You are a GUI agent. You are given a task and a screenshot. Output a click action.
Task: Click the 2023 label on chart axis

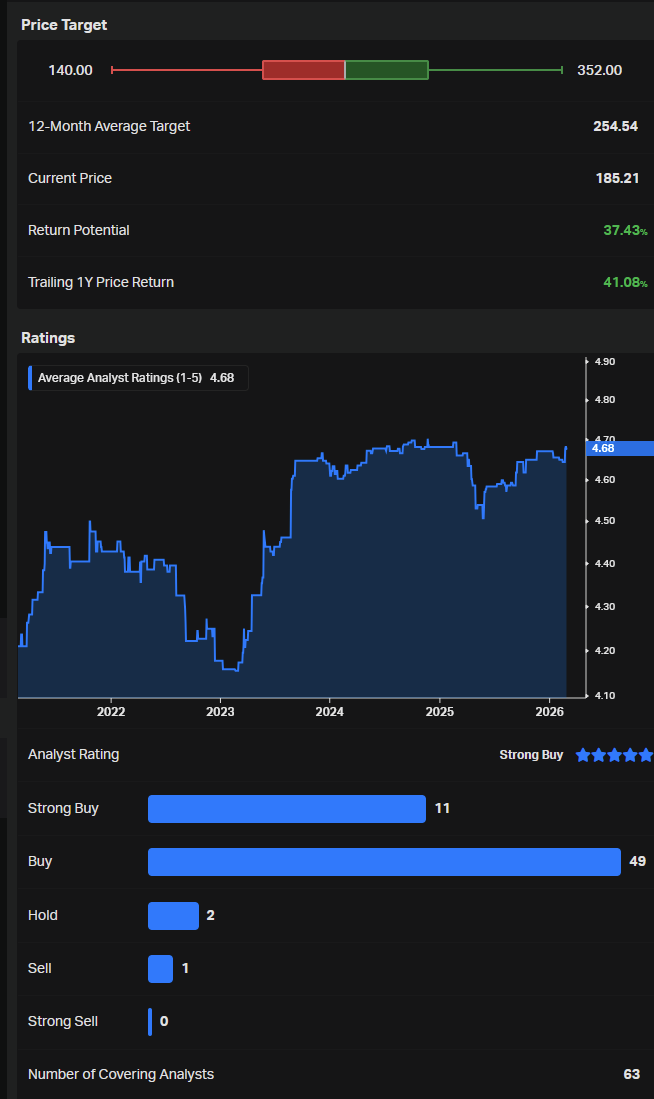pyautogui.click(x=220, y=712)
